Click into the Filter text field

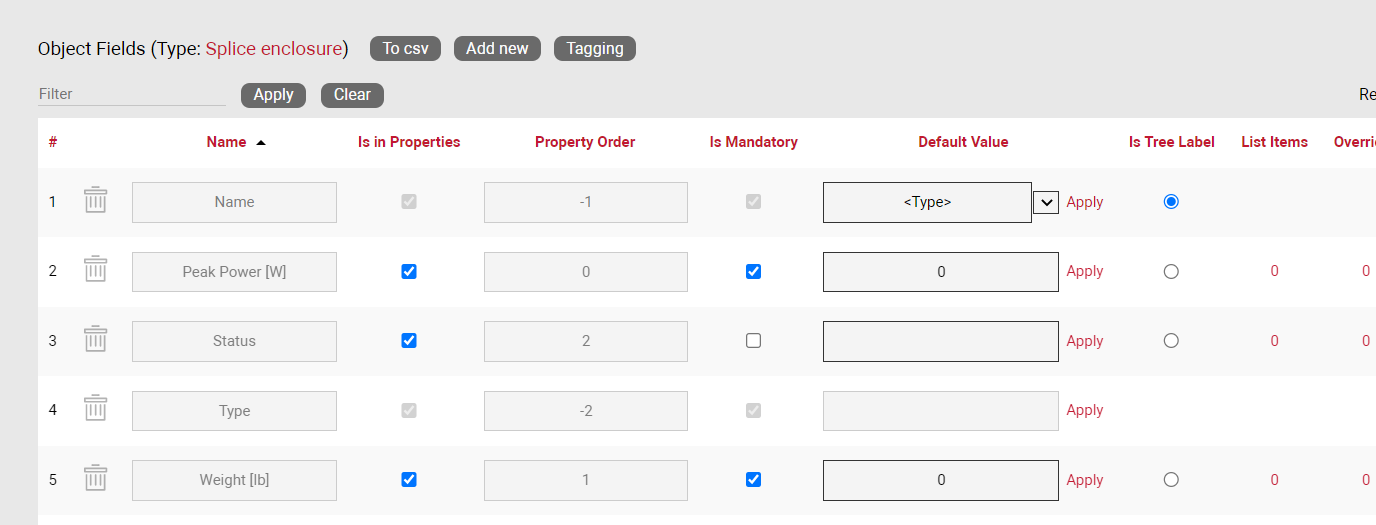point(132,94)
